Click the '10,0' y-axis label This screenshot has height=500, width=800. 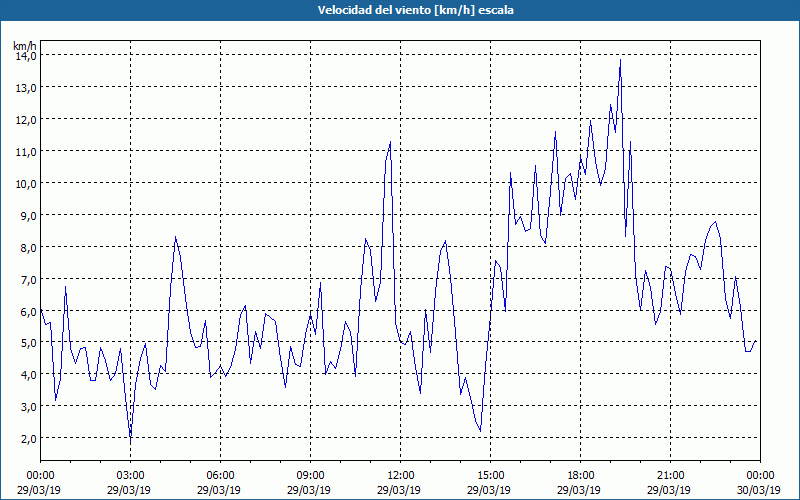point(26,184)
